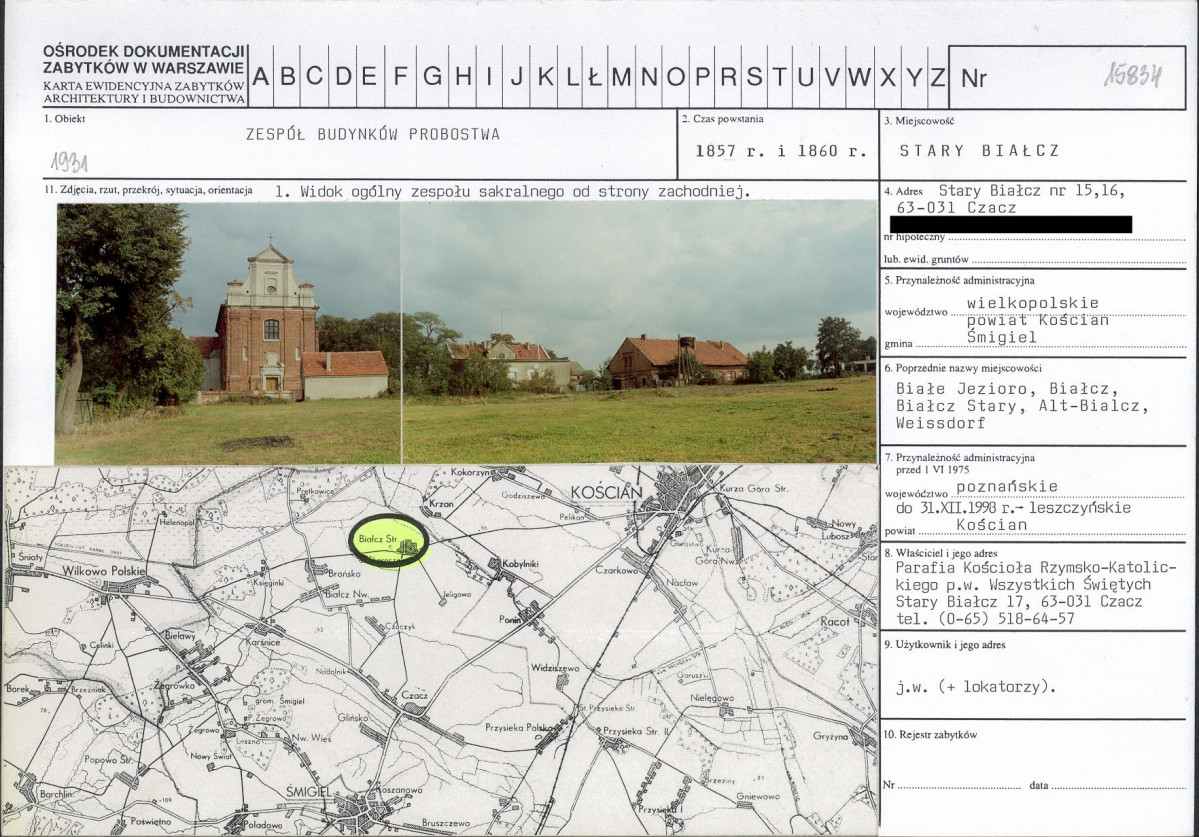
Task: Click the handwritten '1931' note
Action: click(70, 162)
